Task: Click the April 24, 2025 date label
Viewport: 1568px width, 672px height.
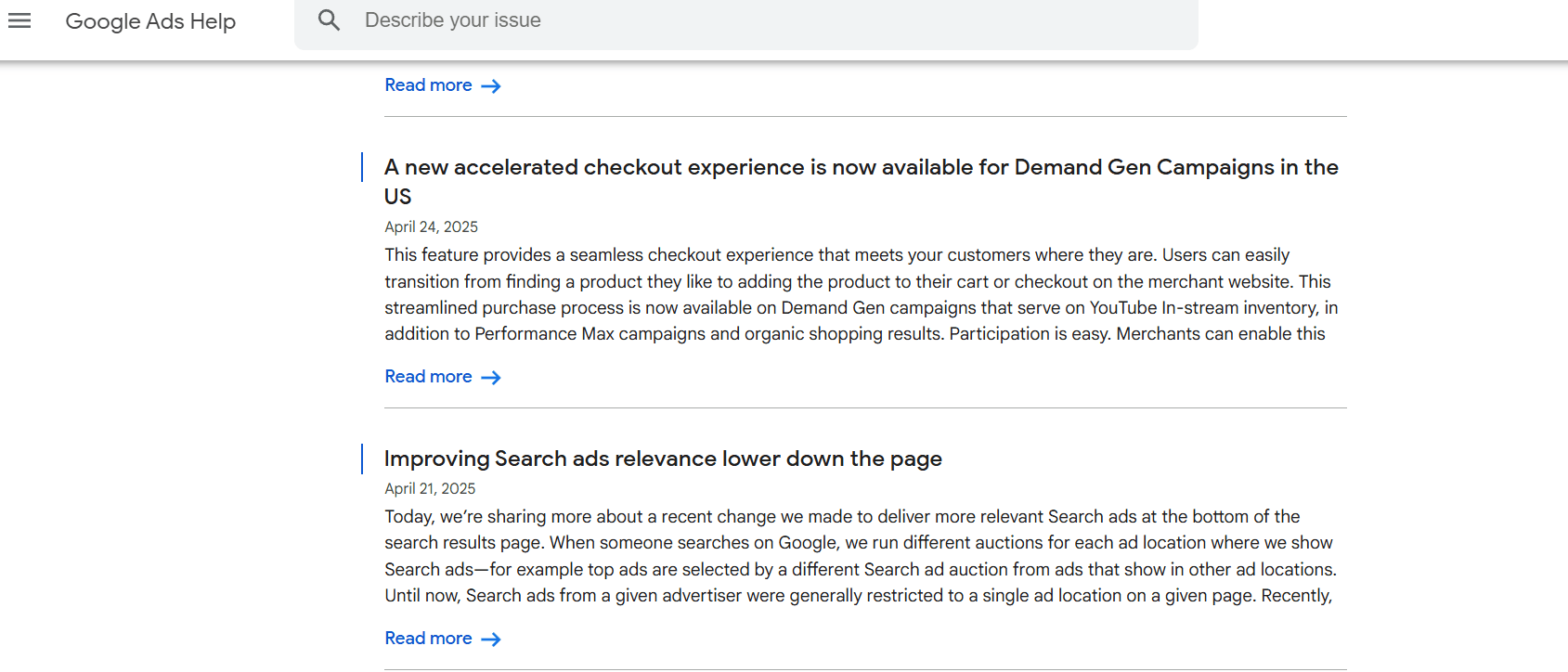Action: (431, 226)
